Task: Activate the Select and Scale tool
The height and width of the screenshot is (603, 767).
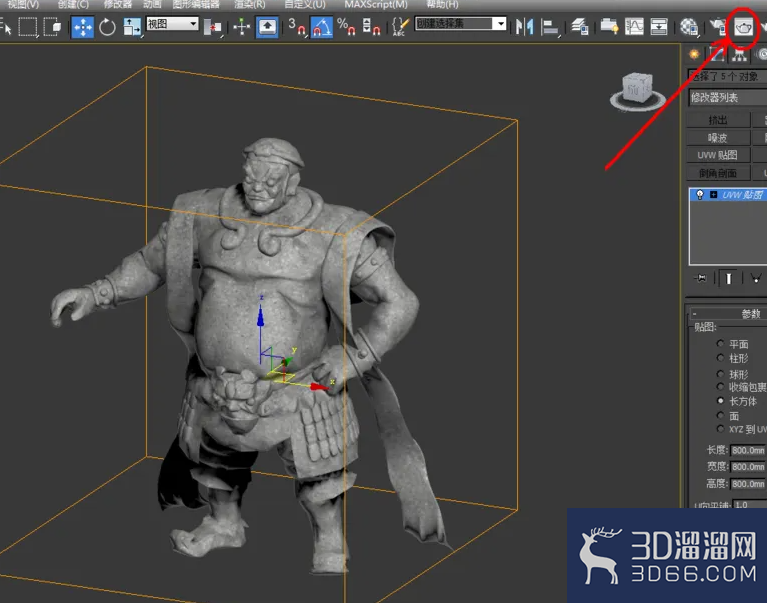Action: (132, 27)
